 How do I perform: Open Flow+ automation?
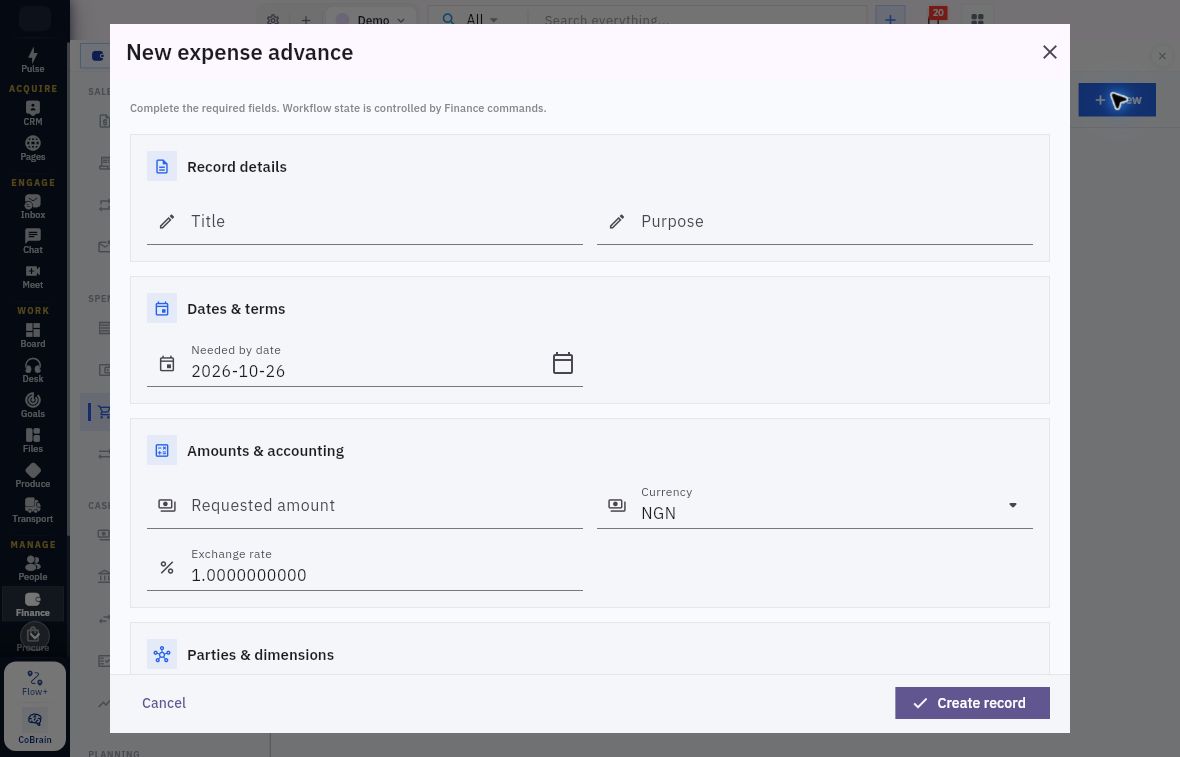[x=35, y=683]
